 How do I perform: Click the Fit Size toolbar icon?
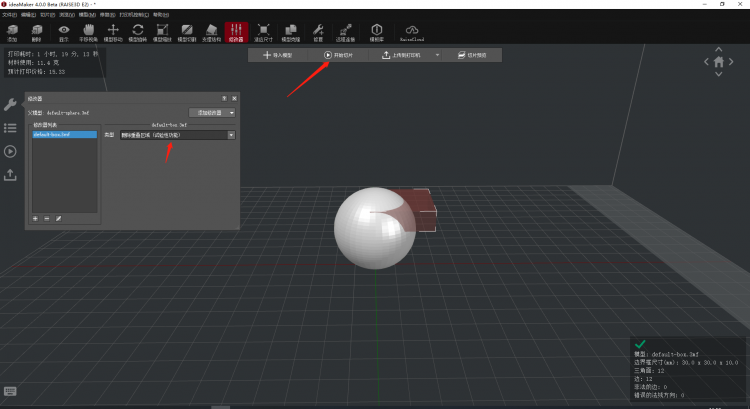(x=263, y=33)
